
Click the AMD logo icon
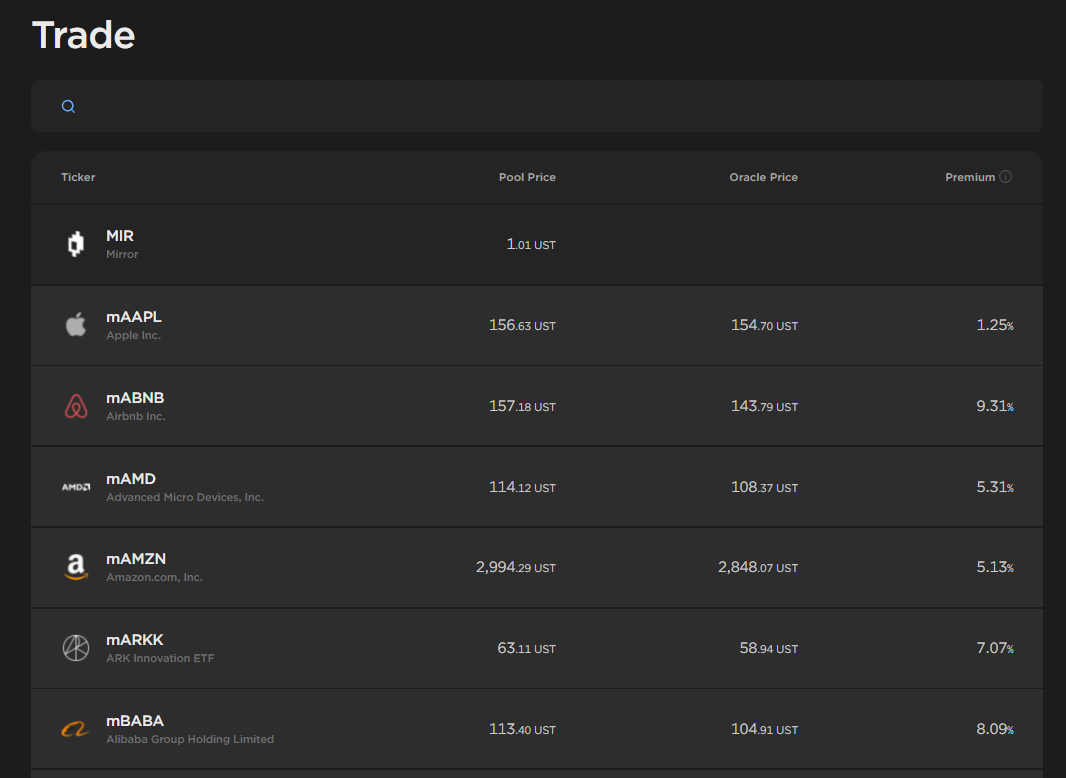tap(76, 487)
